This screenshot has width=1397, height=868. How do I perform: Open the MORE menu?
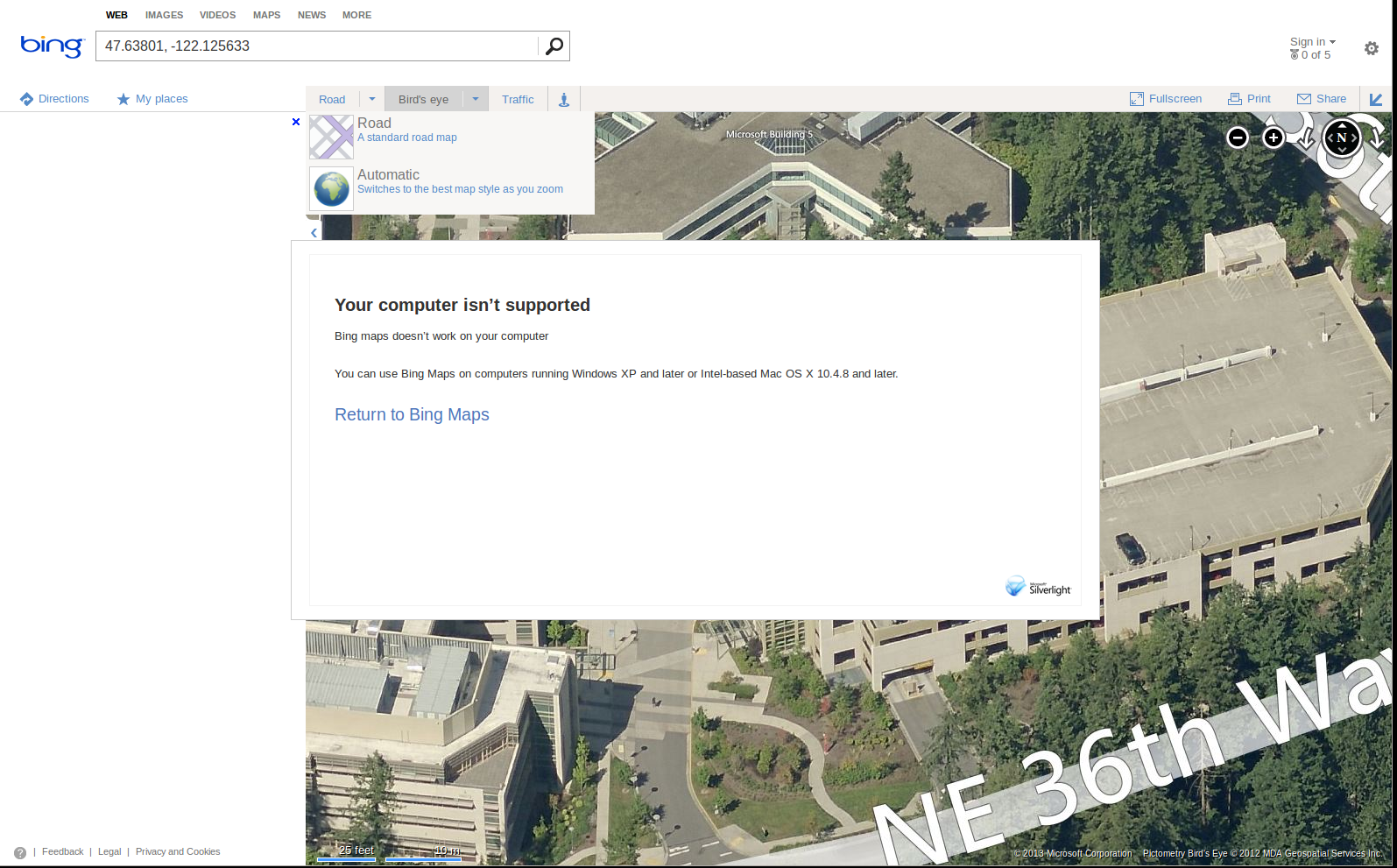pyautogui.click(x=356, y=15)
